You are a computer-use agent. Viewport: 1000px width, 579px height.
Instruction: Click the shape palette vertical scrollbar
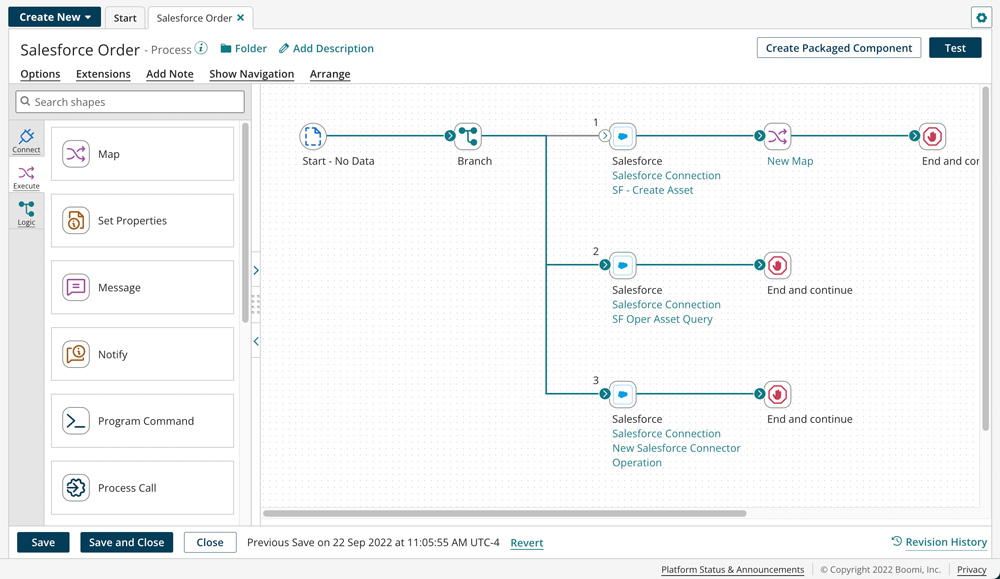click(x=246, y=223)
